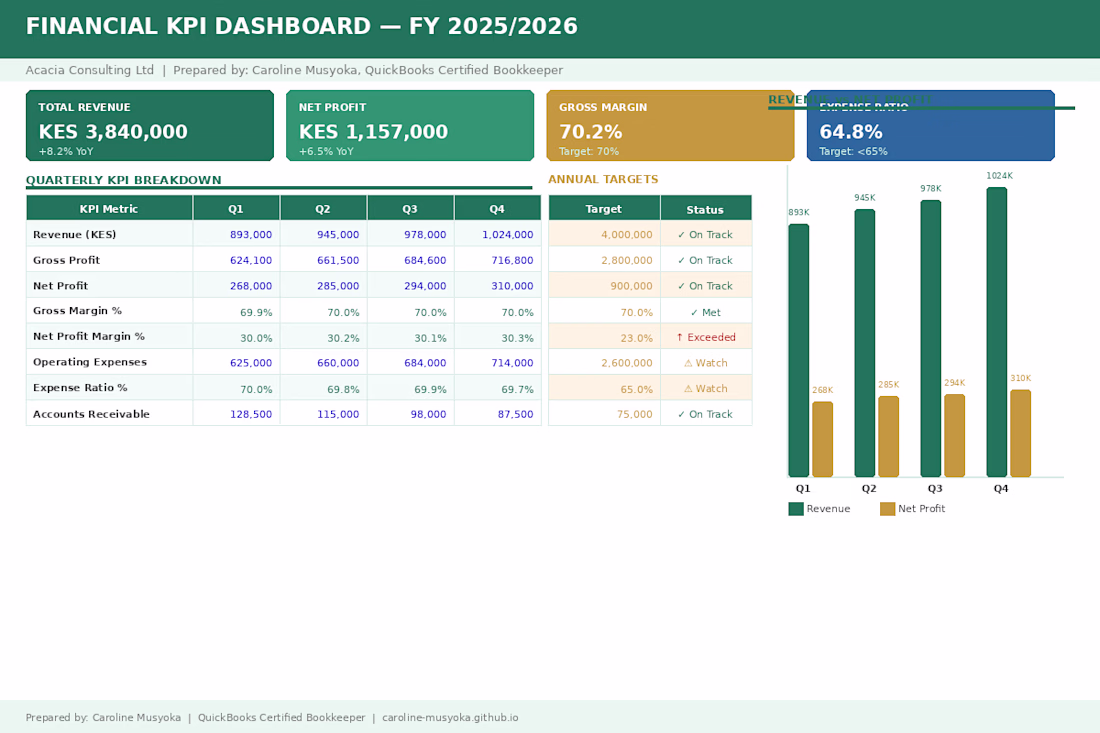Click the Target column header

coord(603,209)
